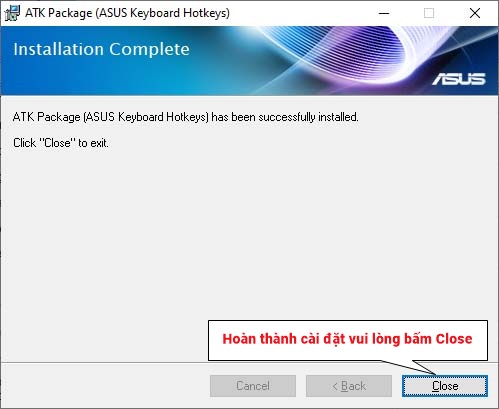Close window using title bar X
499x409 pixels.
[x=475, y=13]
